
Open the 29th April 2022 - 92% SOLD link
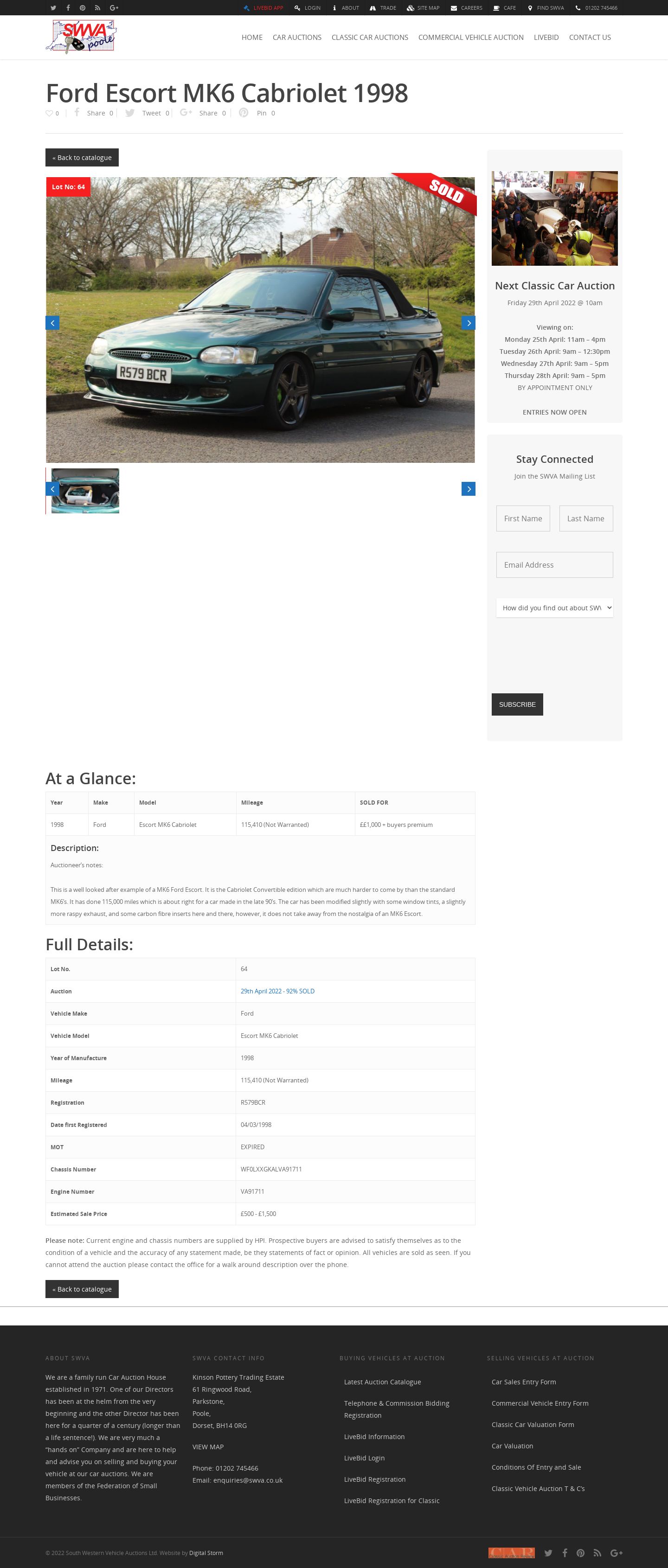(278, 991)
